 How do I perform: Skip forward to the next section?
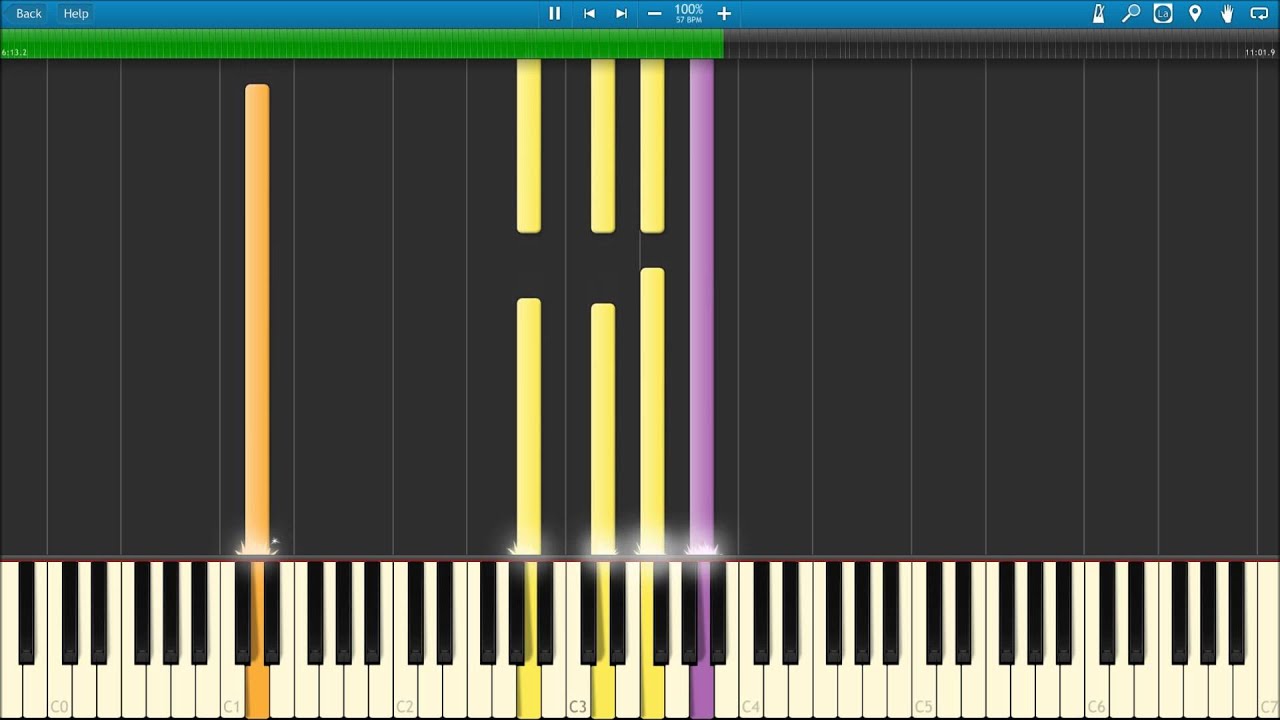(x=621, y=13)
